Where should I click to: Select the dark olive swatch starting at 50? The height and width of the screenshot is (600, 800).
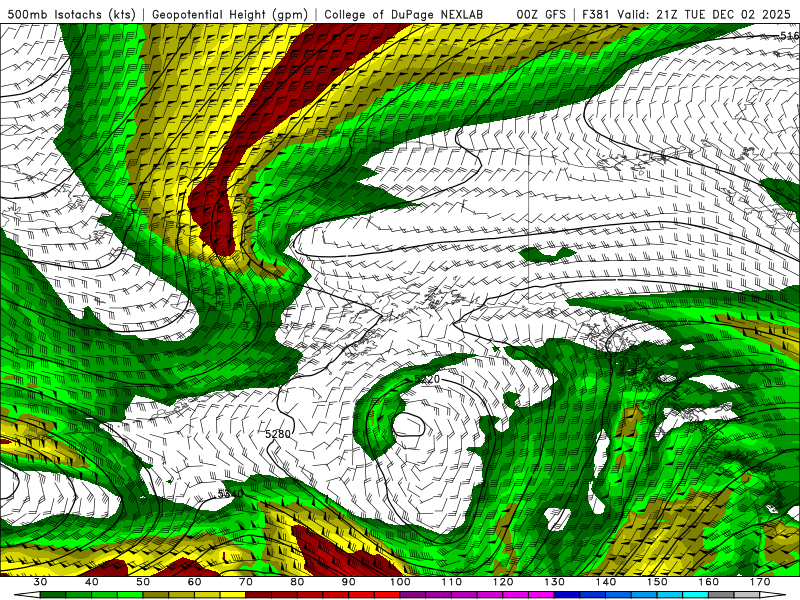point(156,595)
